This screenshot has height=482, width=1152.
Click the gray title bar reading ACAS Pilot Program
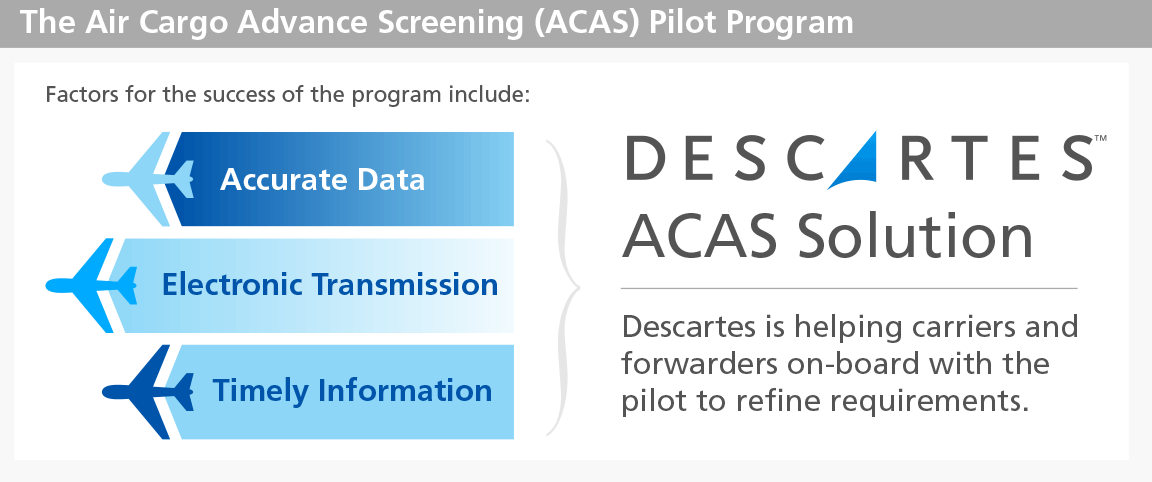(576, 24)
